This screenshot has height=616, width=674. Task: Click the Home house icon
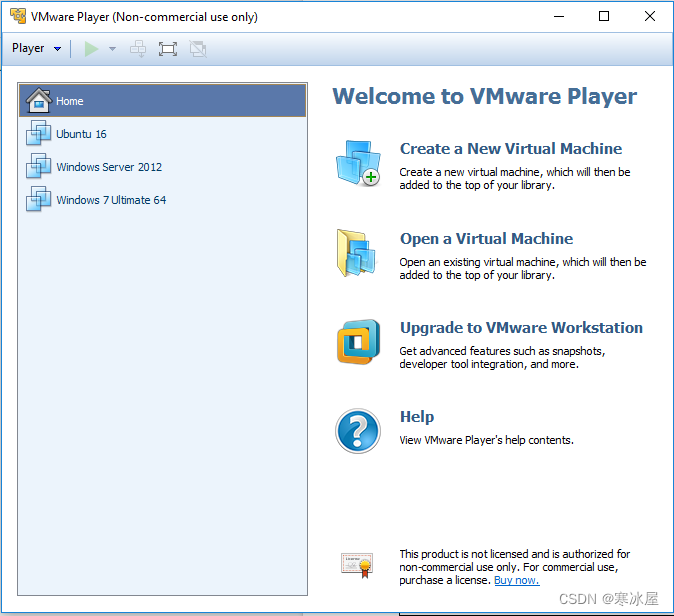pos(39,100)
